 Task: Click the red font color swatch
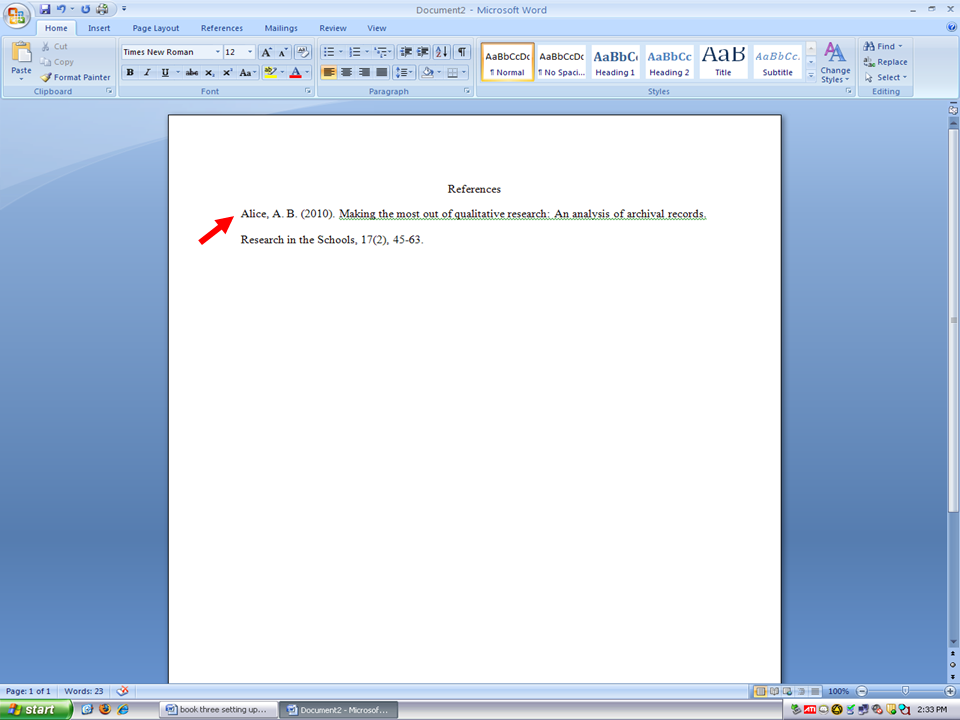point(295,73)
